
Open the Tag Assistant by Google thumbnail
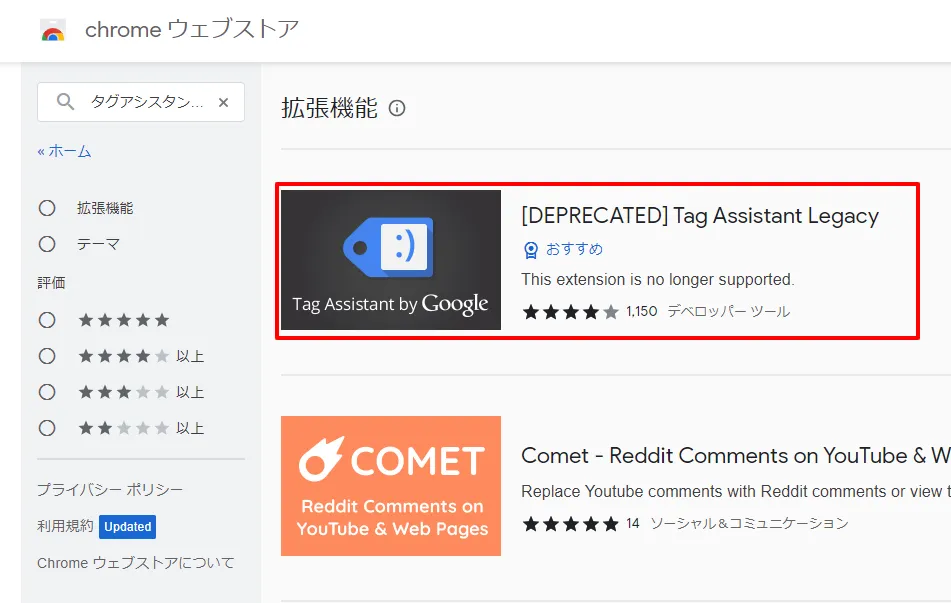point(391,260)
